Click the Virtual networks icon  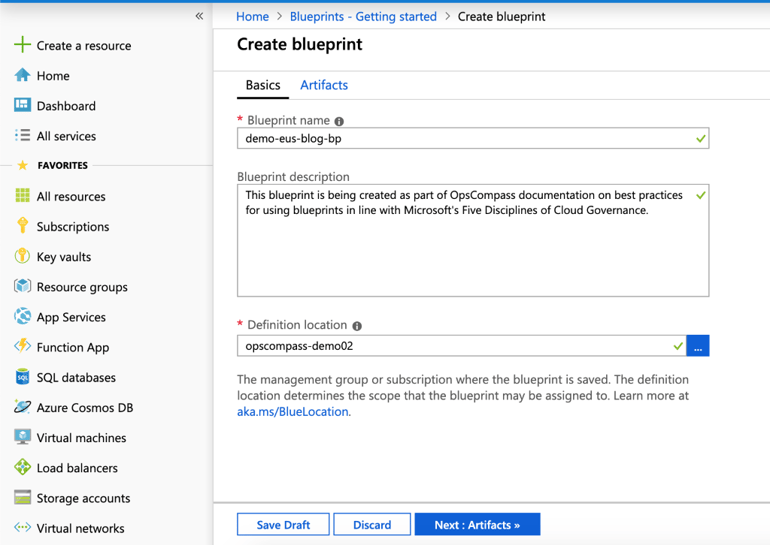22,527
